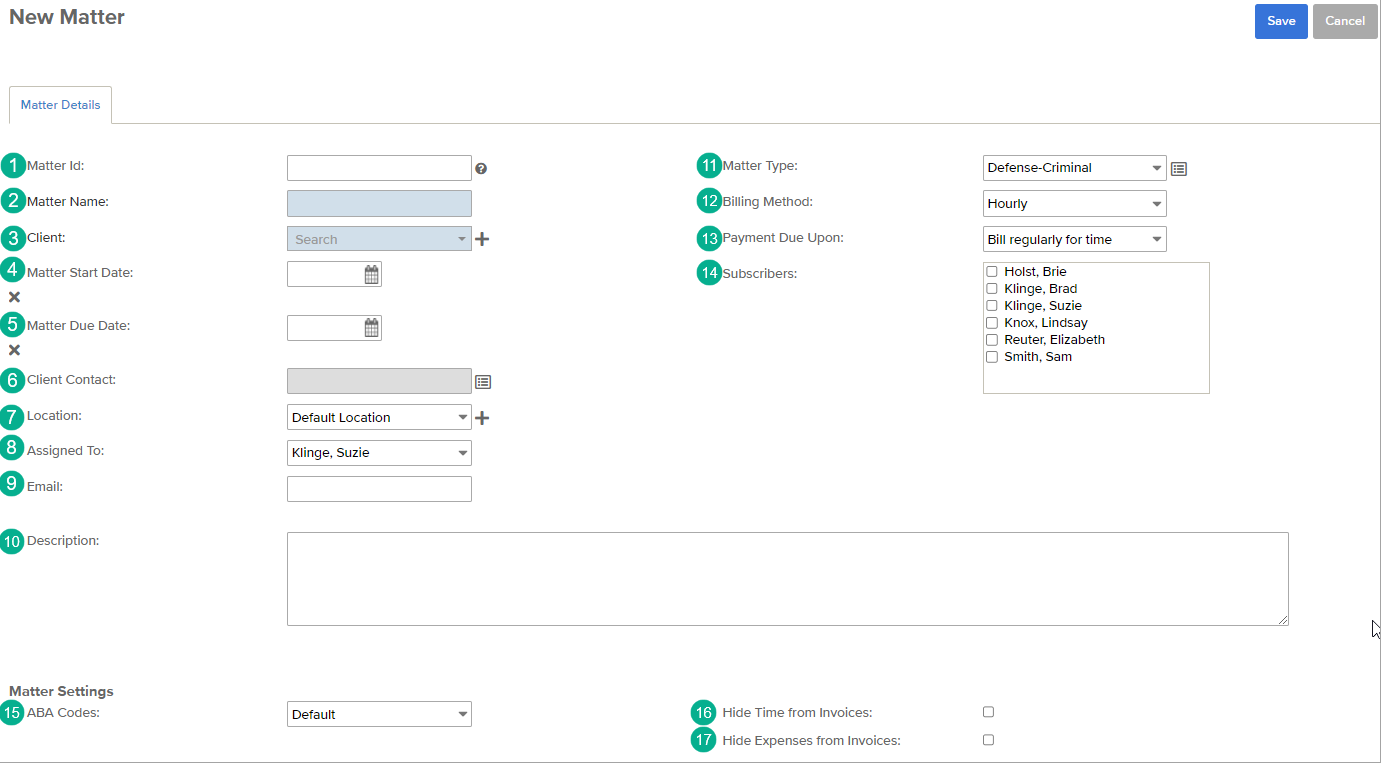Expand the Billing Method dropdown

1074,204
